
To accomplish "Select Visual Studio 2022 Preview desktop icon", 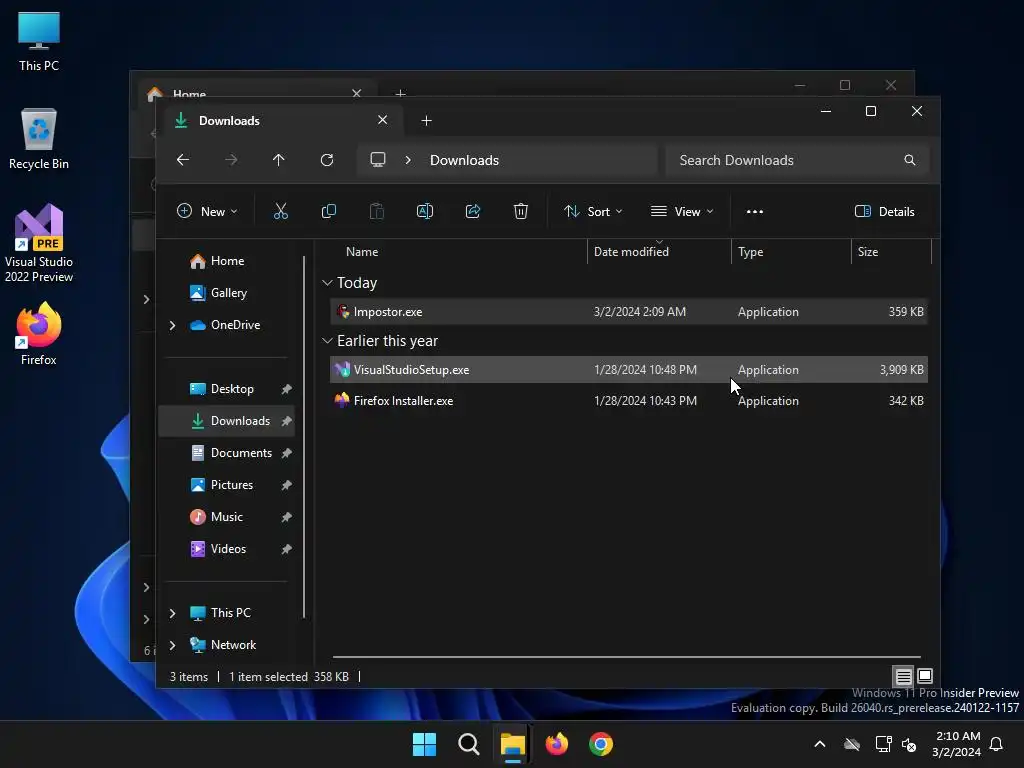I will click(39, 243).
